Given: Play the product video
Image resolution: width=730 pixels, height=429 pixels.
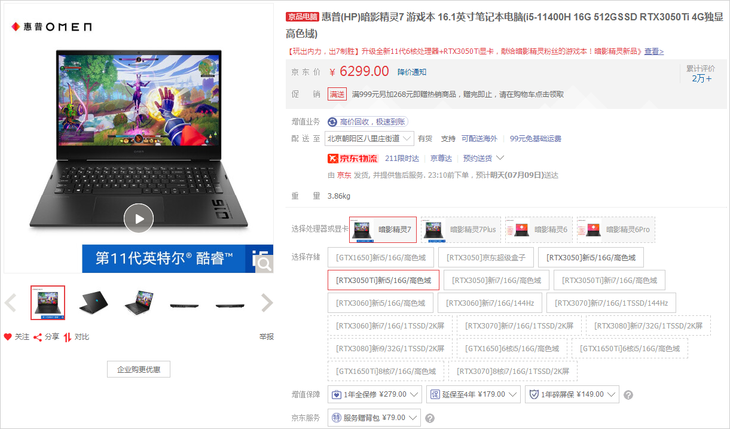Looking at the screenshot, I should tap(138, 217).
